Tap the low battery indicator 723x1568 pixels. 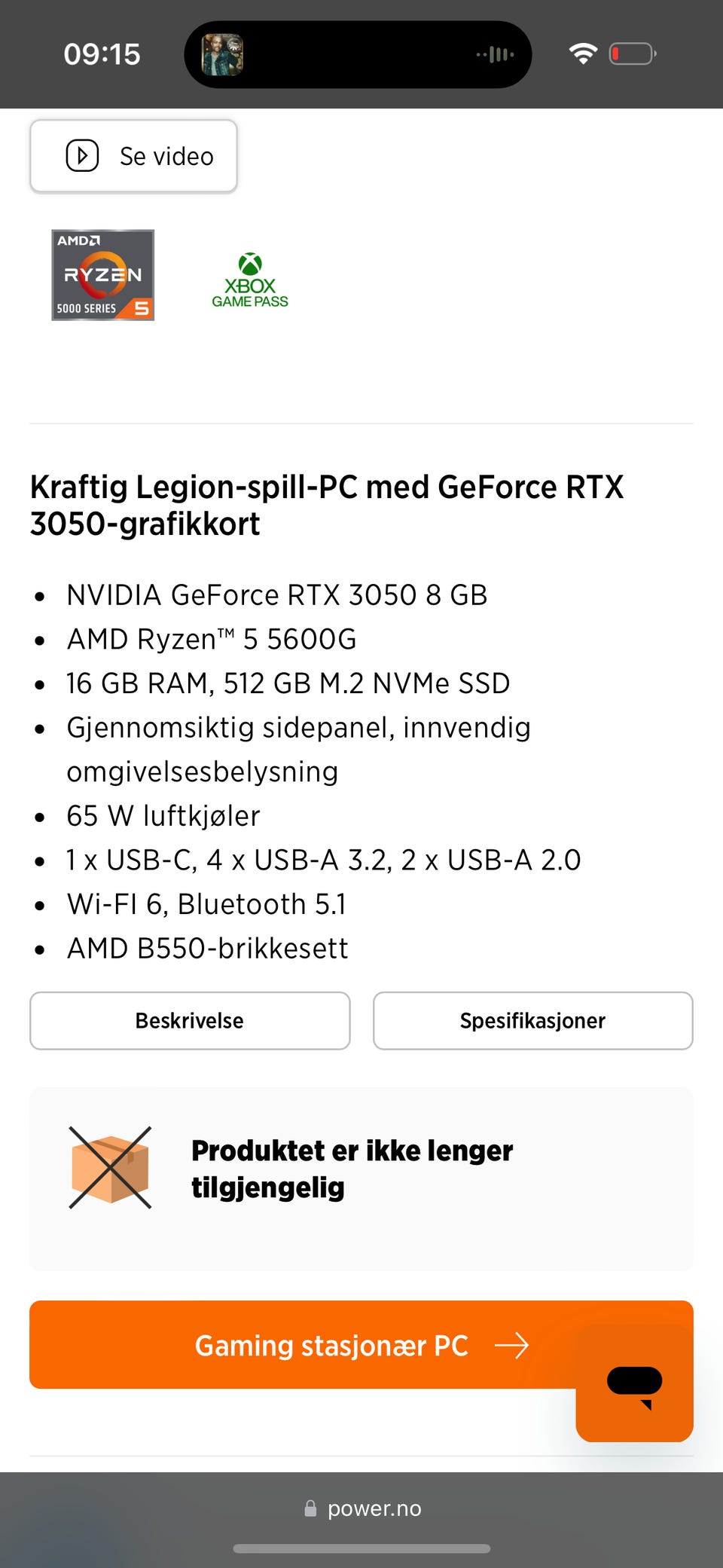633,54
